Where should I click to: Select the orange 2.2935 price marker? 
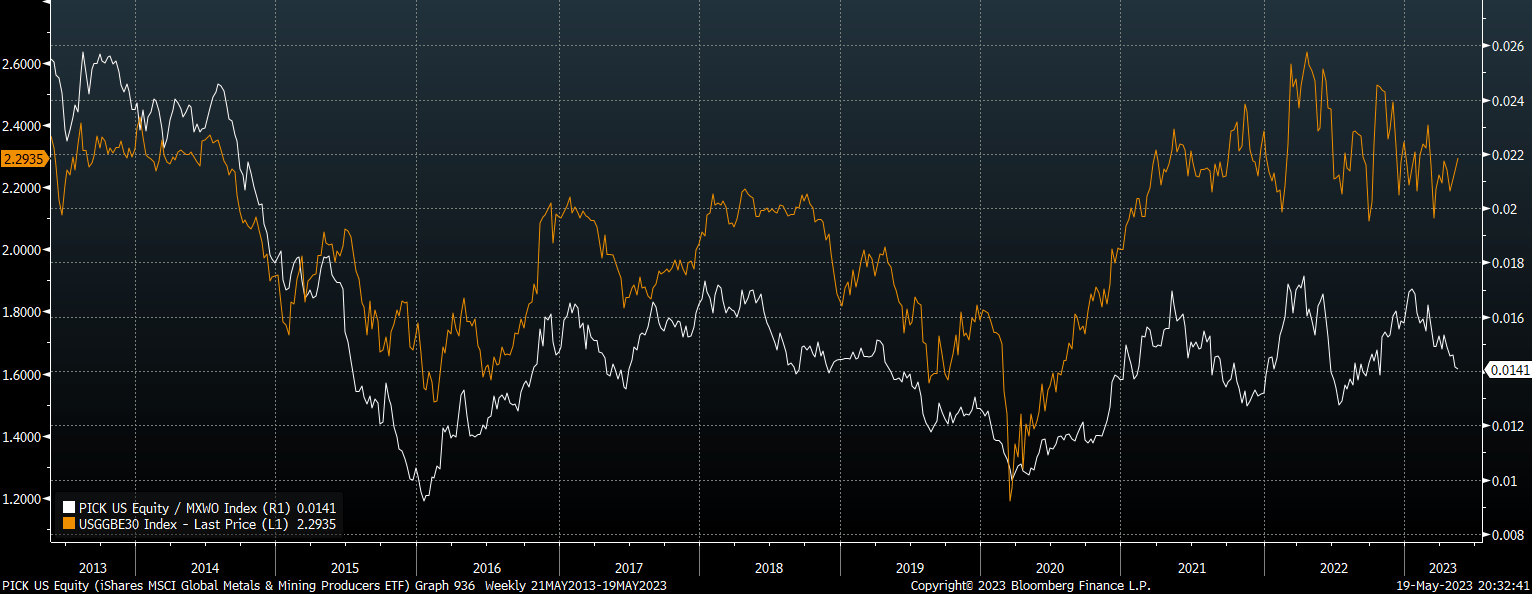pyautogui.click(x=25, y=156)
